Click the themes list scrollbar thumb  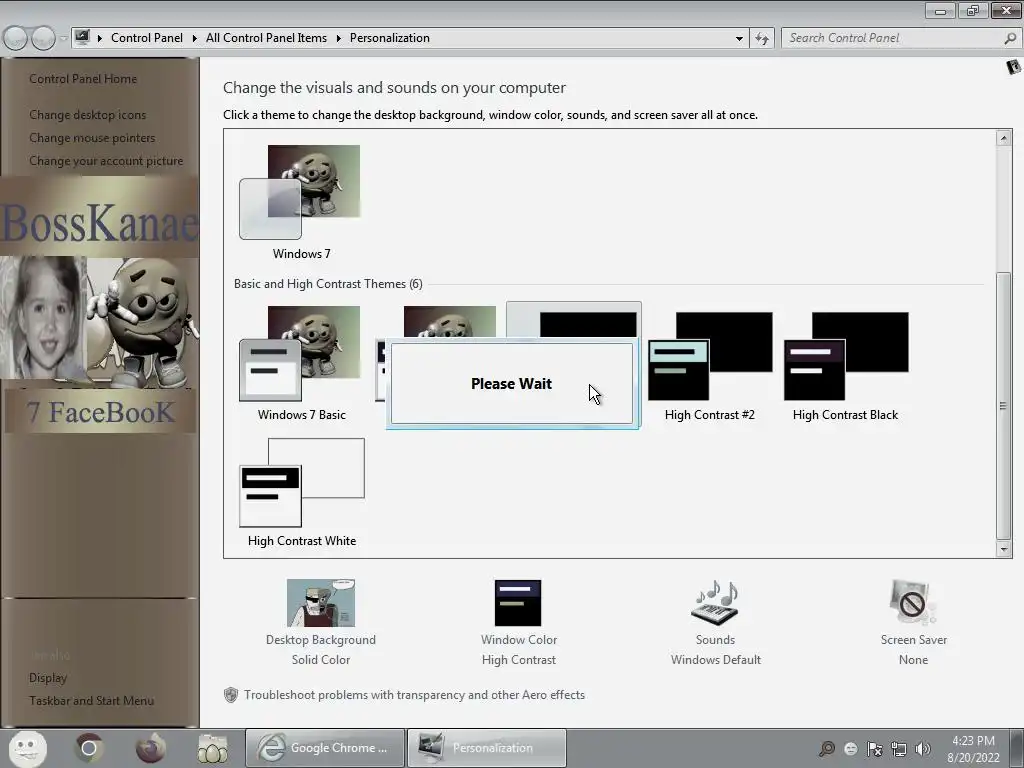coord(1004,405)
